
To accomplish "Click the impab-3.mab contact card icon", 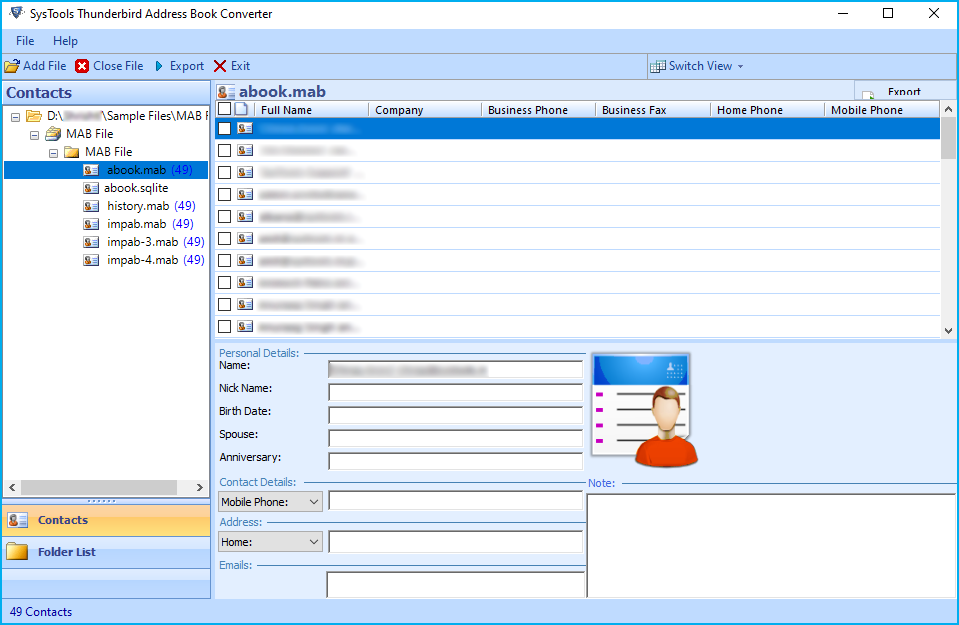I will point(91,242).
